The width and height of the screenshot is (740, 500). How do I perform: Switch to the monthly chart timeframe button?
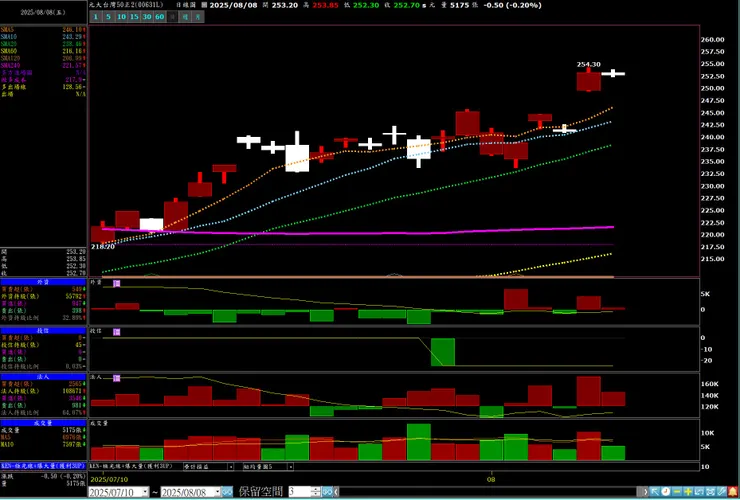198,17
